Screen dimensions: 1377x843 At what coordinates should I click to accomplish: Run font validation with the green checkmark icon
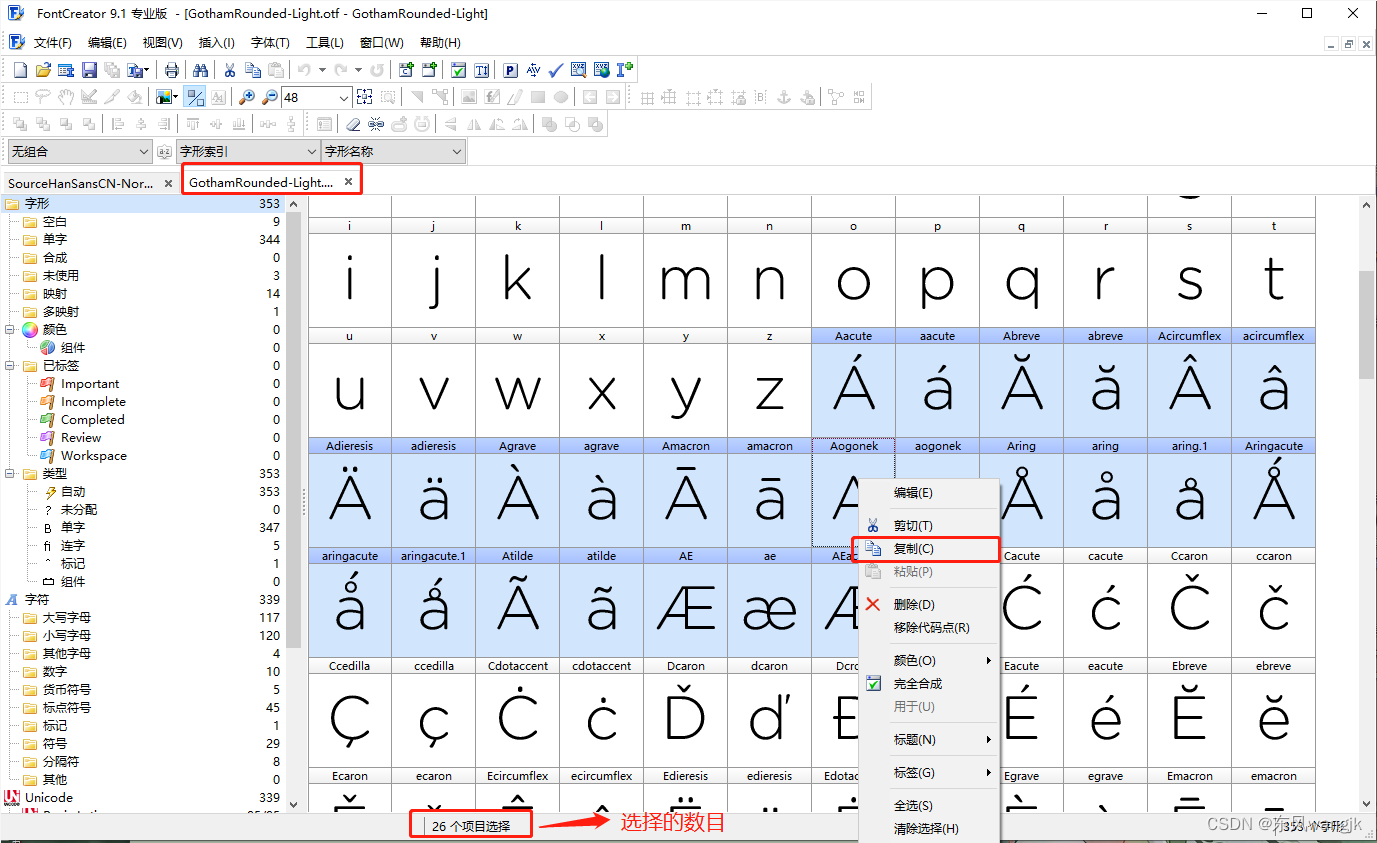point(555,69)
